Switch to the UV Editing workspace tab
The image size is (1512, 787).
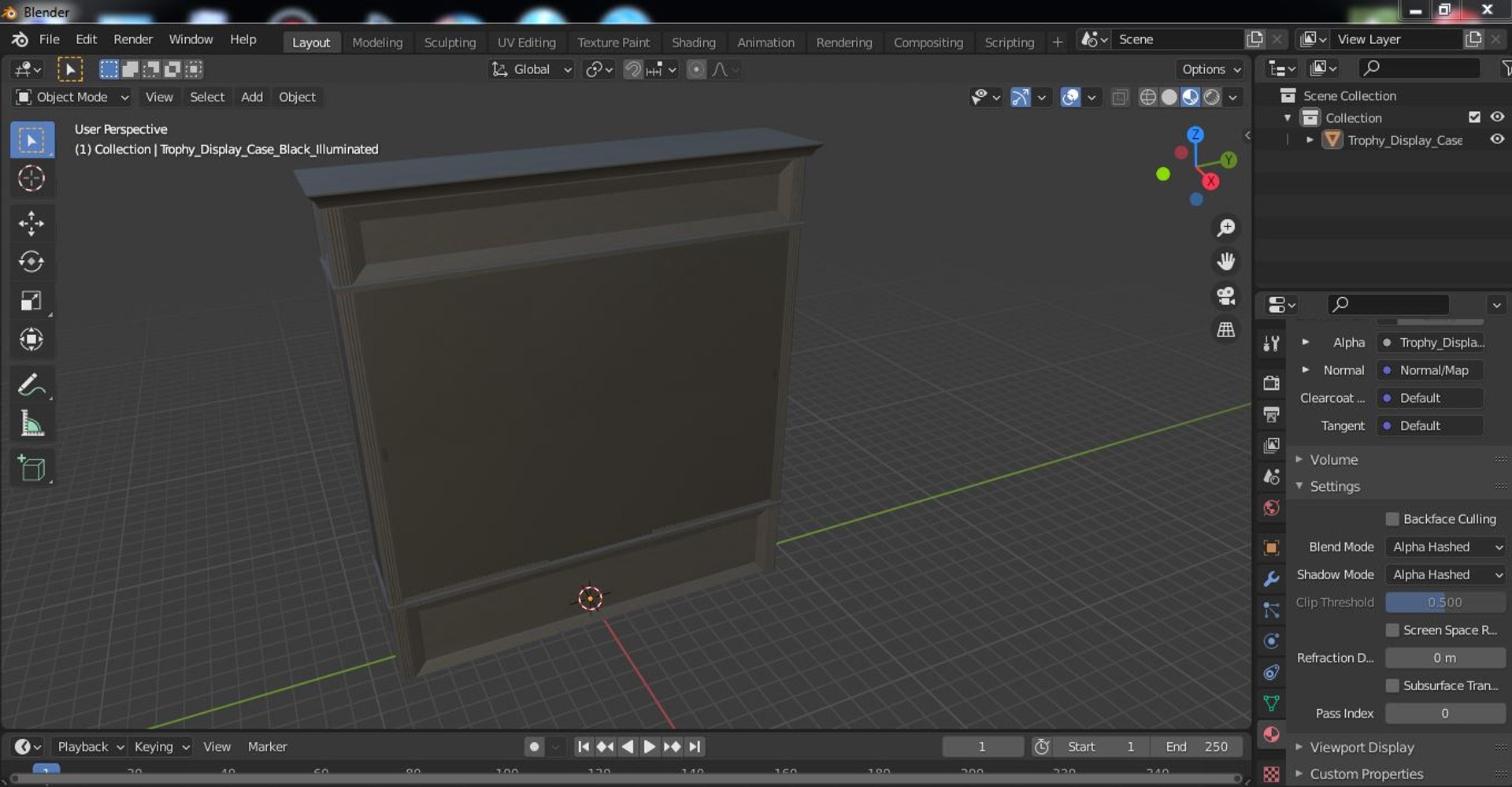point(527,42)
